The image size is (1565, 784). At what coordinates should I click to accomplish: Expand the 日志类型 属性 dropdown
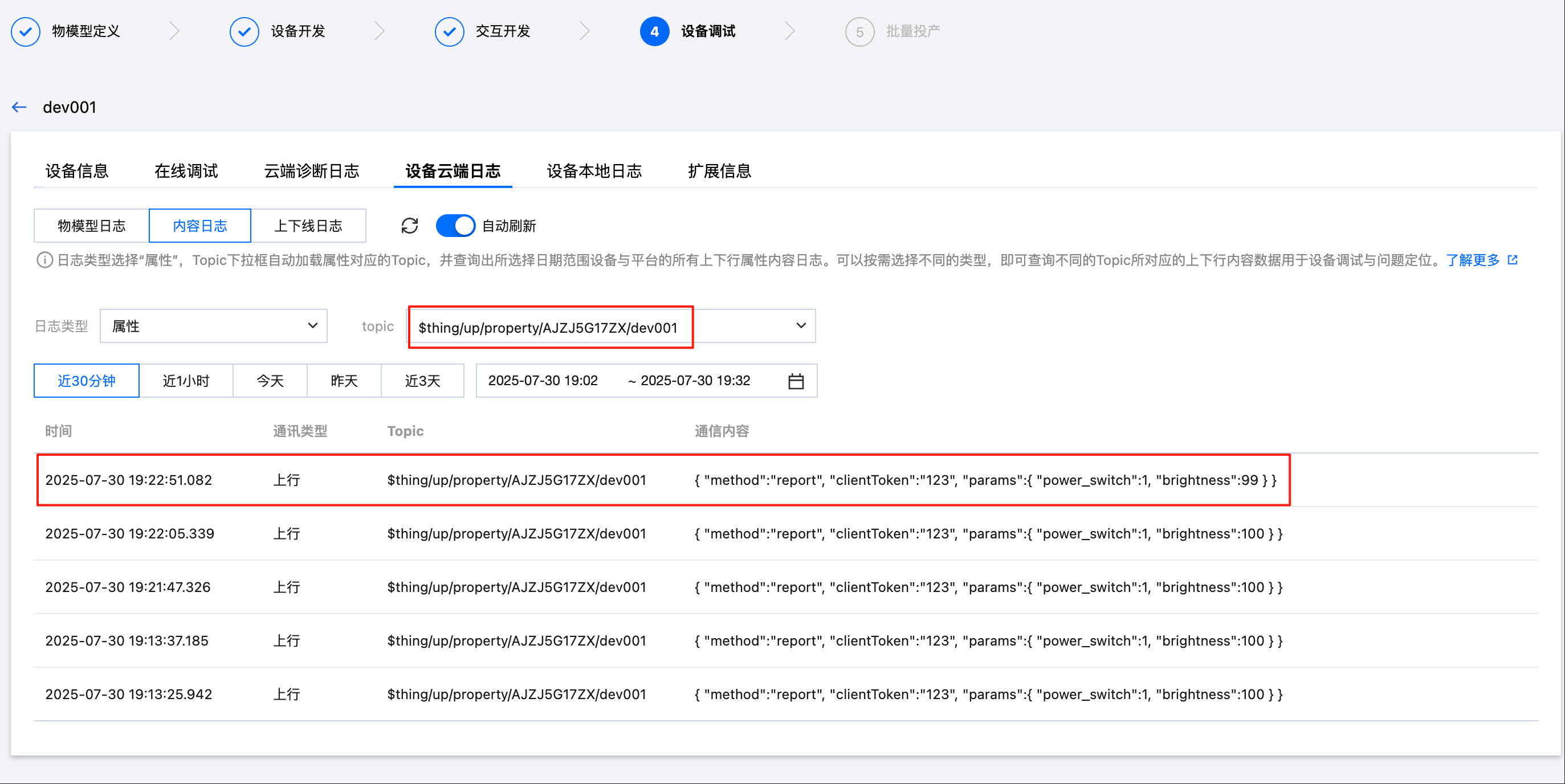tap(213, 326)
